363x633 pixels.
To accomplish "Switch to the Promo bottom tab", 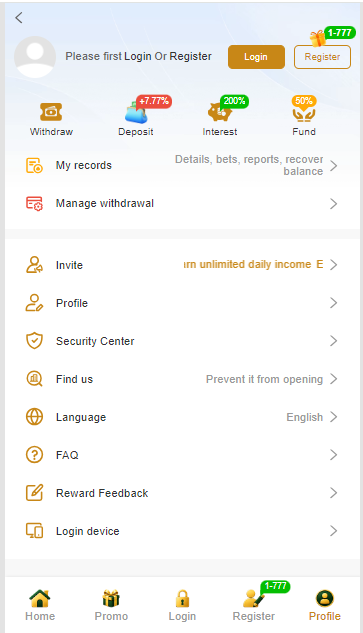I will (x=111, y=605).
